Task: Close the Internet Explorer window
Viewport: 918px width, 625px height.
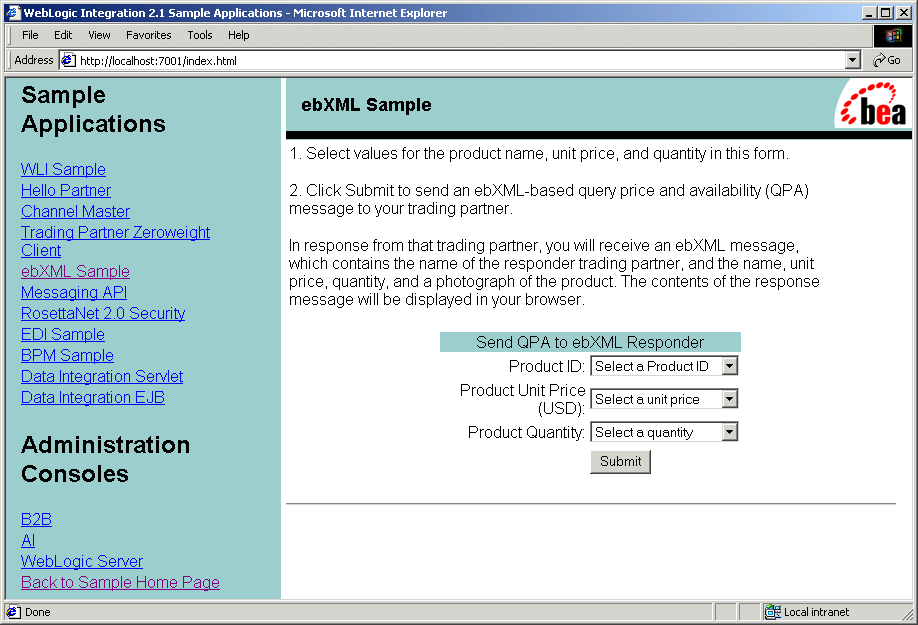Action: click(x=904, y=12)
